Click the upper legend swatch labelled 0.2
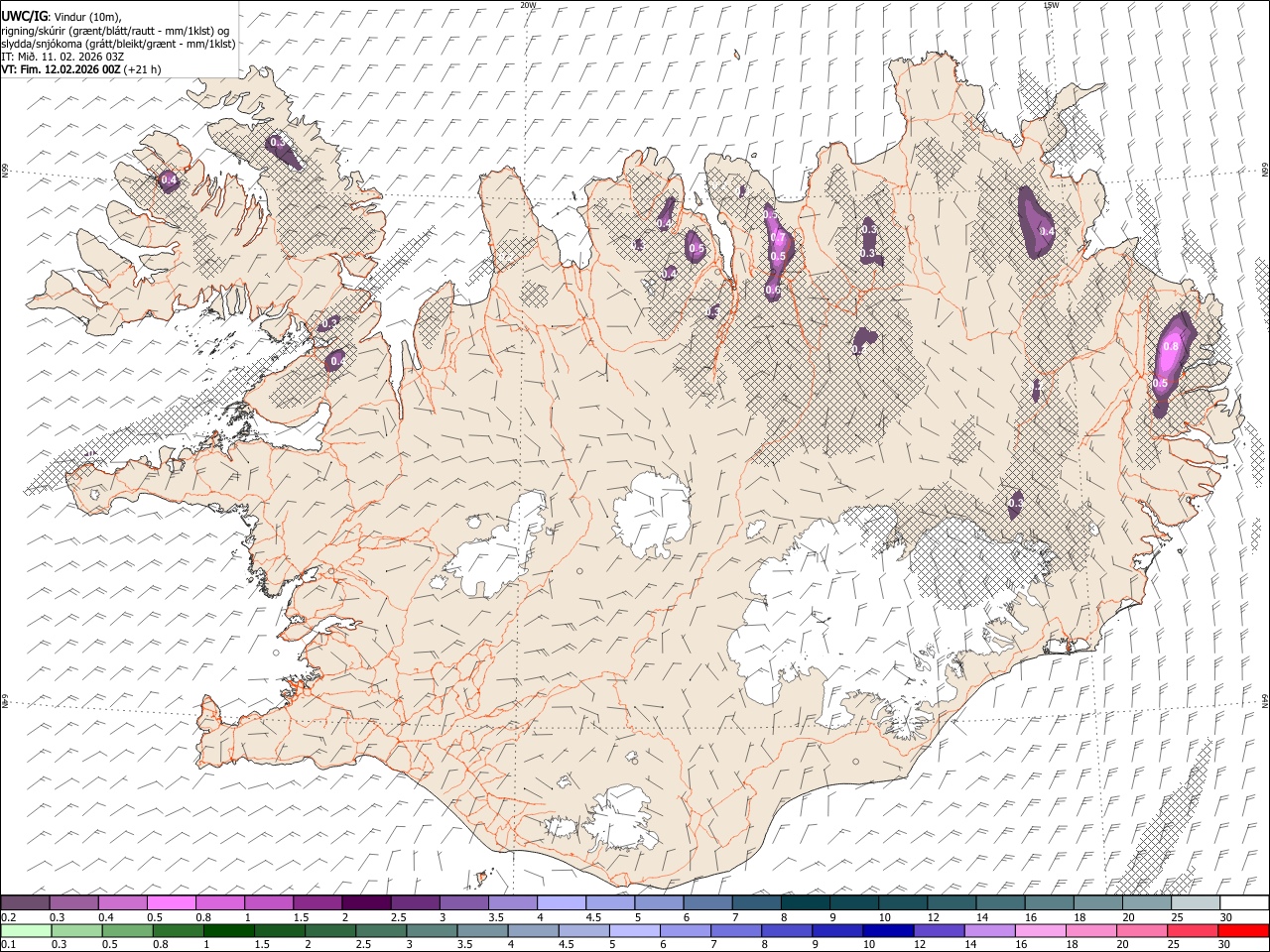This screenshot has width=1270, height=952. [25, 903]
